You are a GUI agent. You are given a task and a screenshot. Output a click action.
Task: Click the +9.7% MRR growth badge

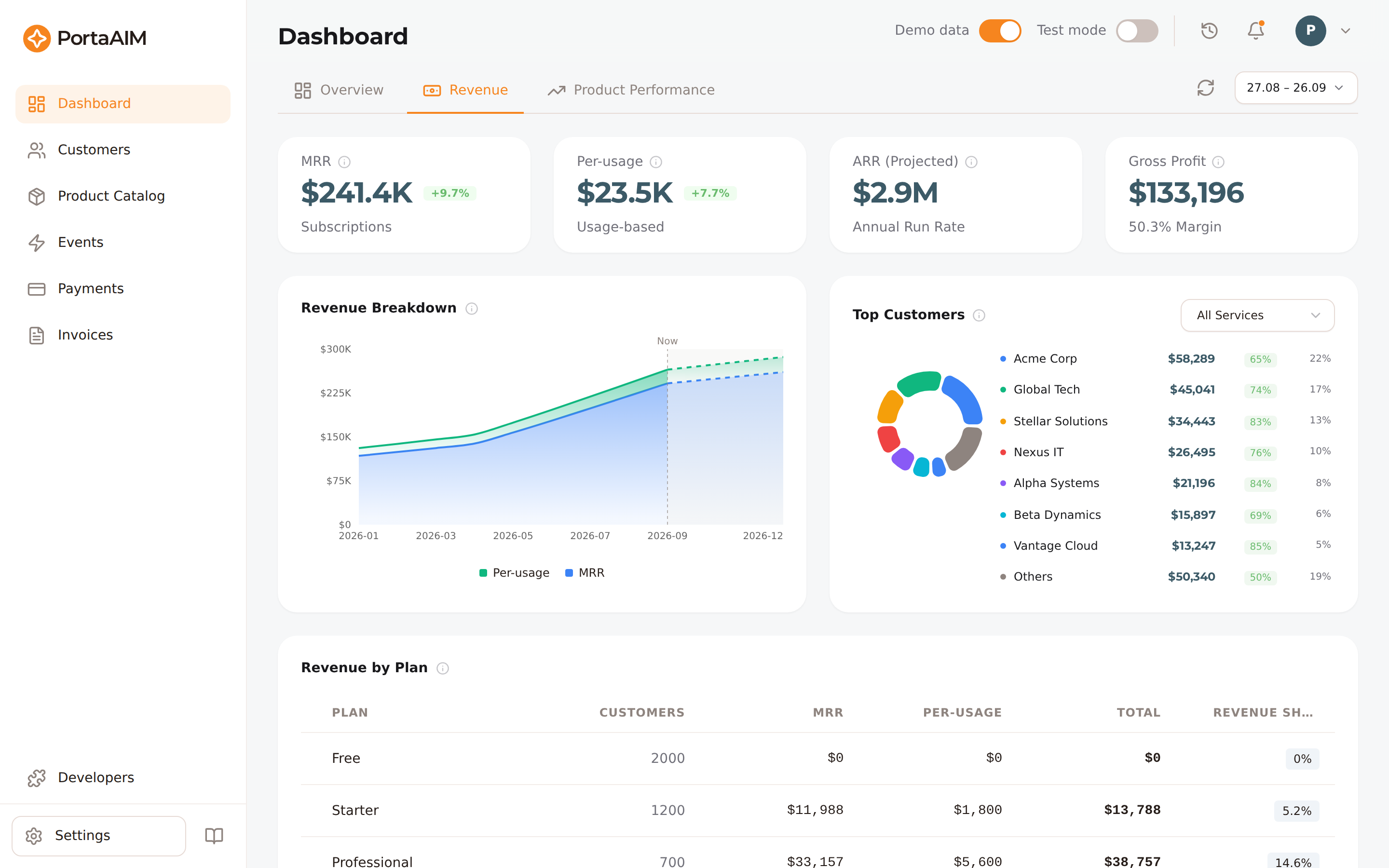[450, 193]
